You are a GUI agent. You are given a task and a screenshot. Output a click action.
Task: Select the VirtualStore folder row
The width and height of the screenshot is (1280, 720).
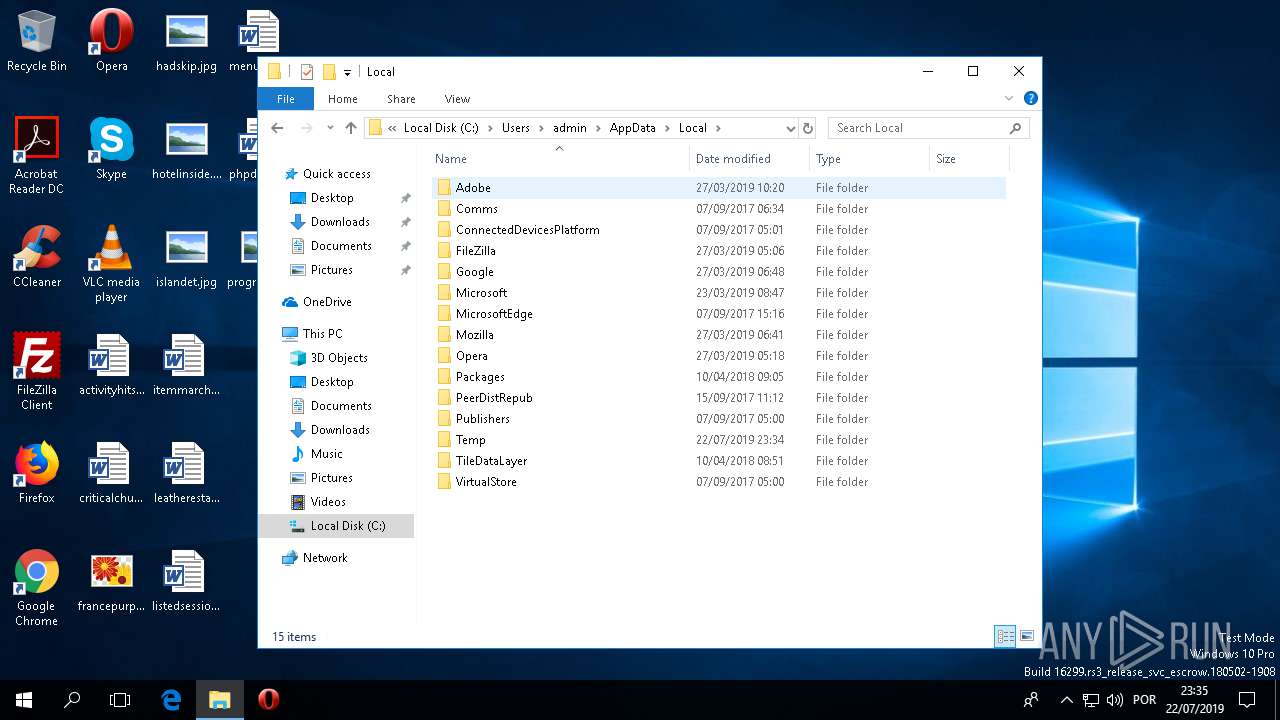pyautogui.click(x=719, y=482)
